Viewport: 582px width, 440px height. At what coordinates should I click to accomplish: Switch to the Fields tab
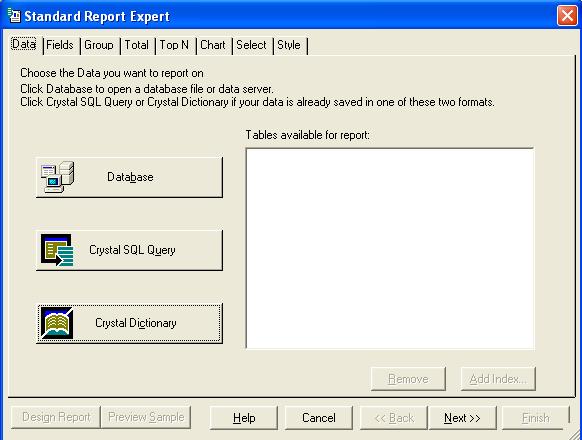pyautogui.click(x=60, y=45)
